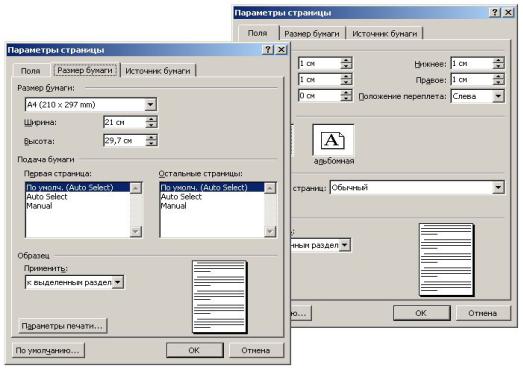Close the back Параметры страницы dialog

coord(508,12)
